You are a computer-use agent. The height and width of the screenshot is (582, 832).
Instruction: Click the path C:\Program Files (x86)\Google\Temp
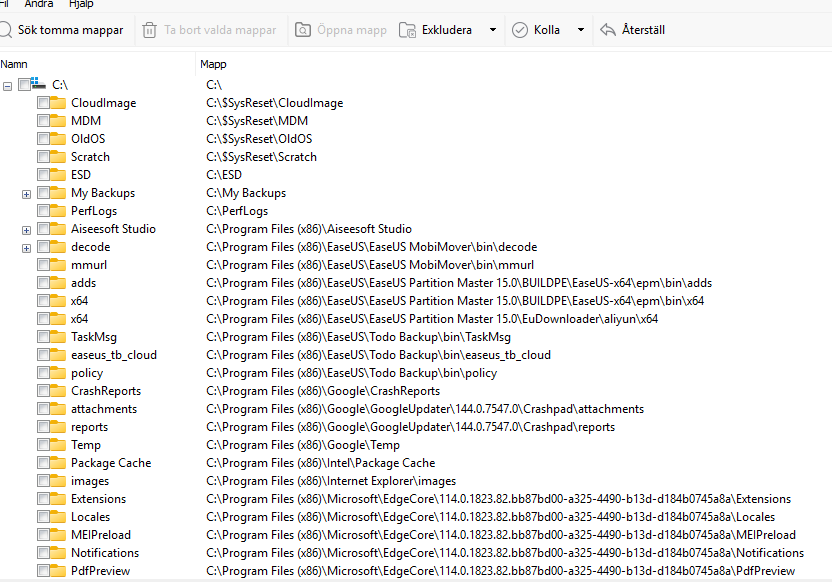[x=303, y=445]
